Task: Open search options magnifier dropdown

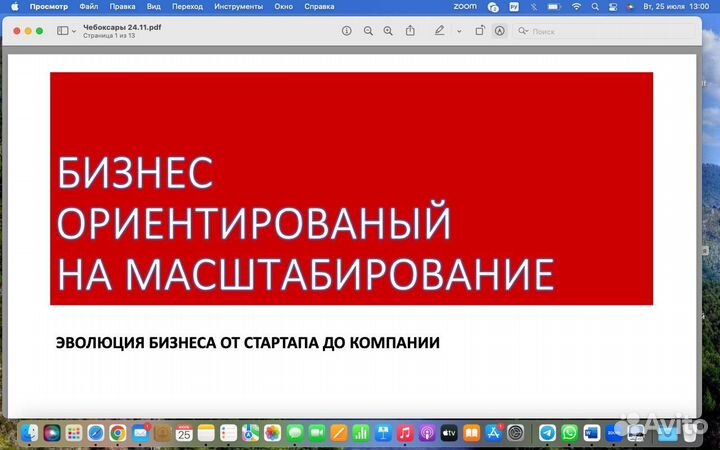Action: 523,31
